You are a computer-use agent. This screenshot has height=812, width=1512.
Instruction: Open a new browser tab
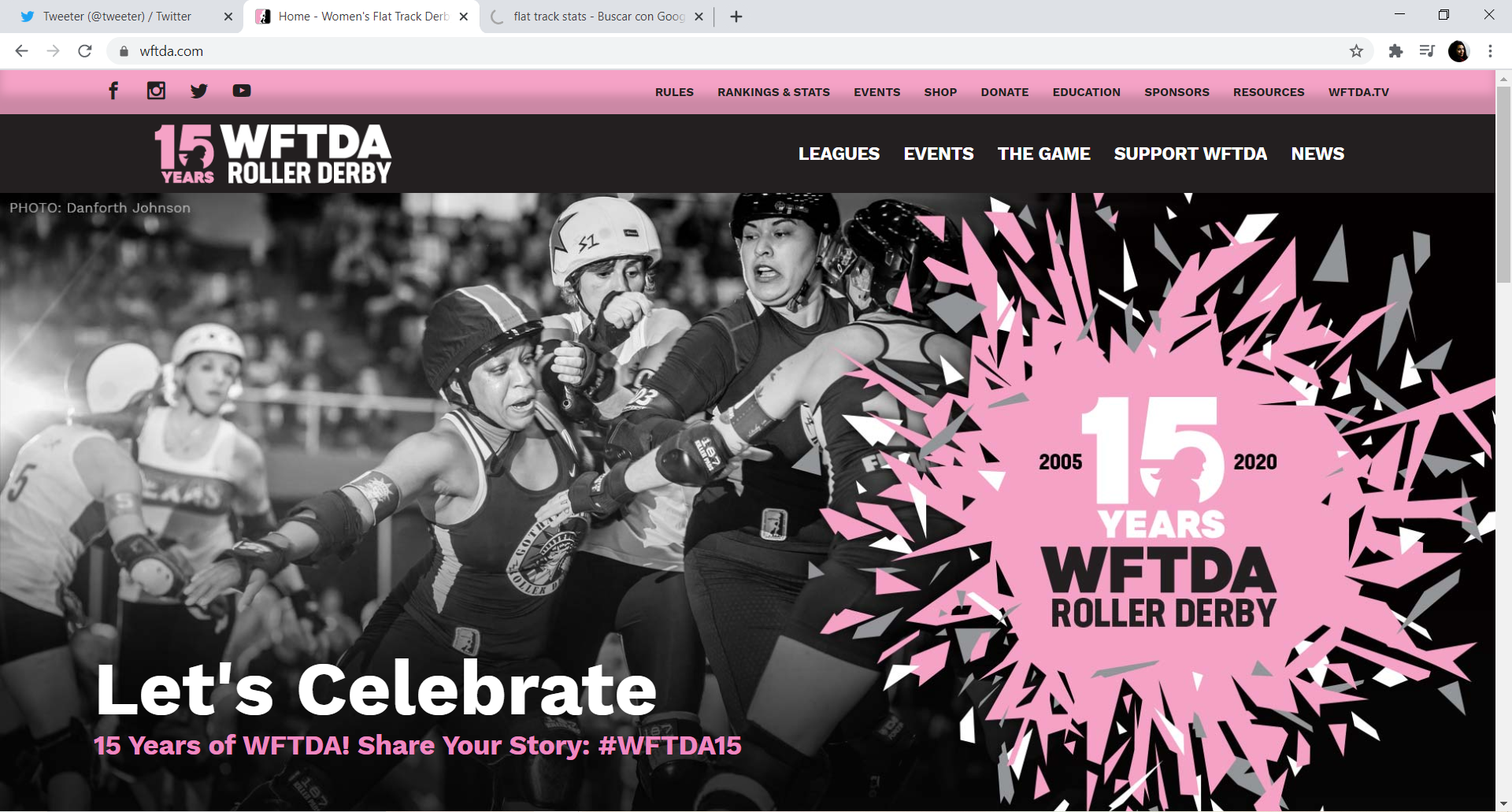736,17
